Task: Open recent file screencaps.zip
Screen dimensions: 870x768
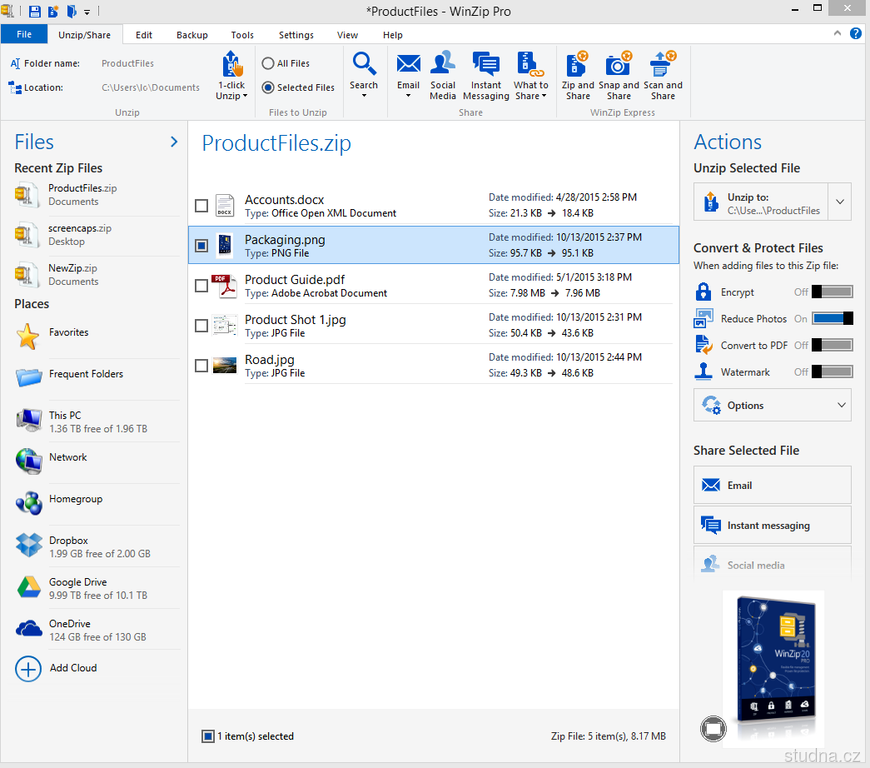Action: (x=98, y=235)
